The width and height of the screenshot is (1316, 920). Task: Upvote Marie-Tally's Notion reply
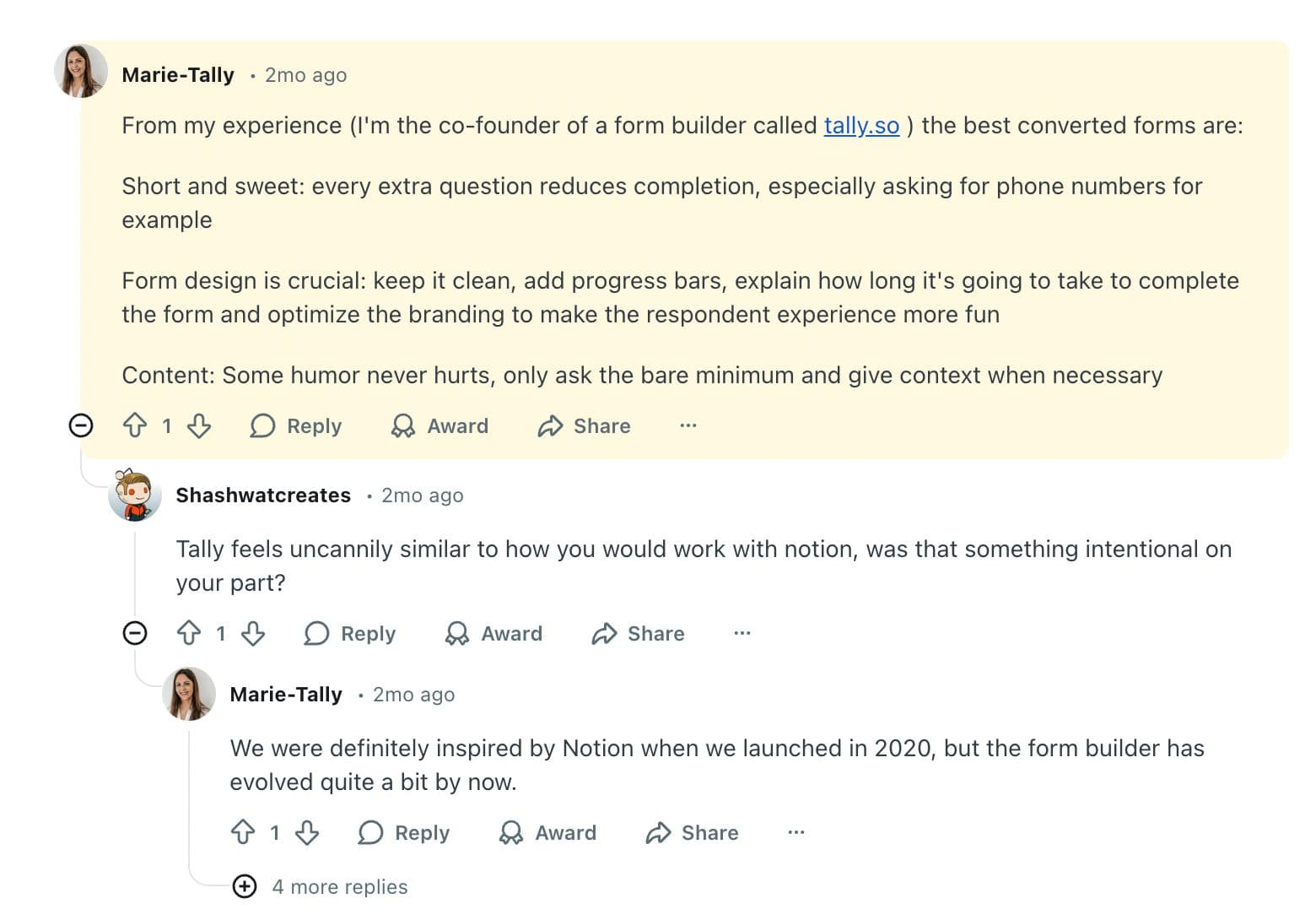[x=243, y=833]
